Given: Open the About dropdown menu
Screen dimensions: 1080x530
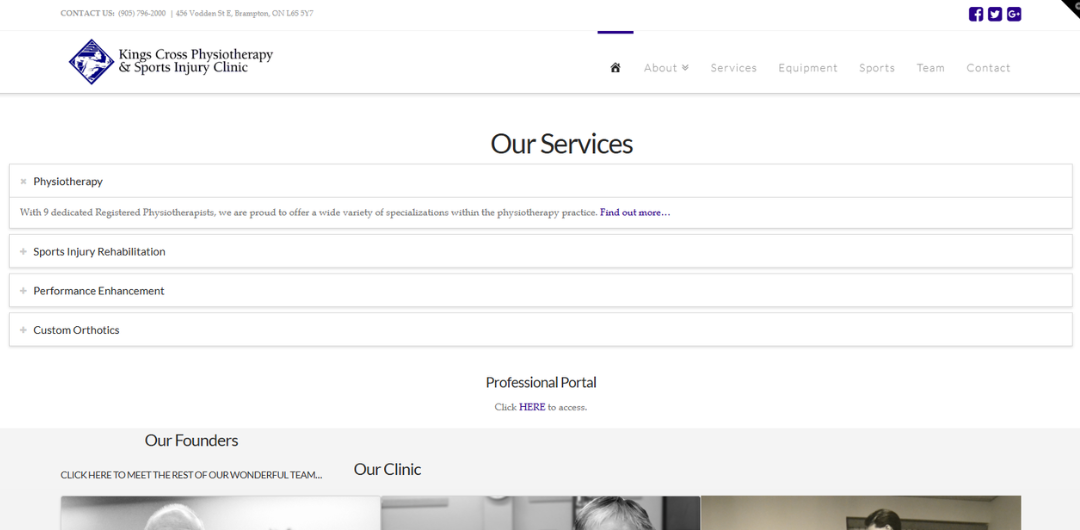Looking at the screenshot, I should pyautogui.click(x=666, y=68).
